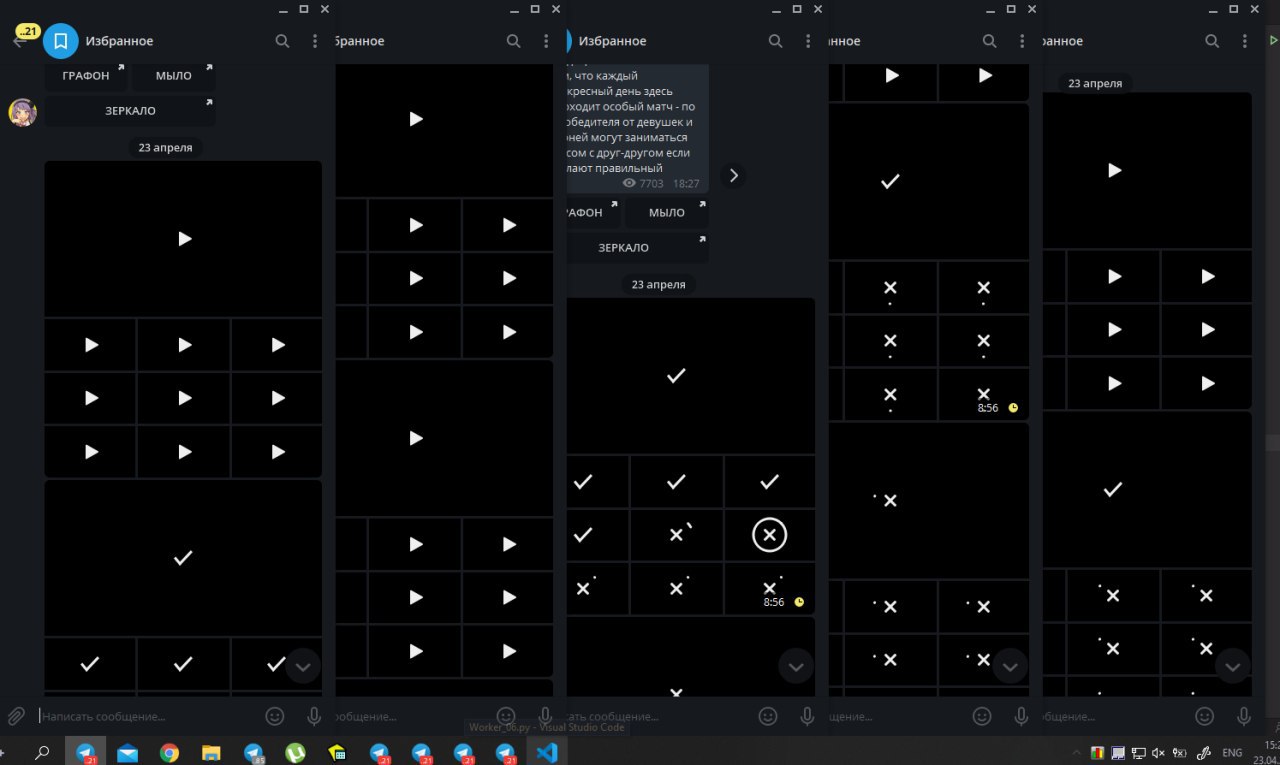The width and height of the screenshot is (1280, 765).
Task: Jump to bottom in leftmost window
Action: tap(303, 666)
